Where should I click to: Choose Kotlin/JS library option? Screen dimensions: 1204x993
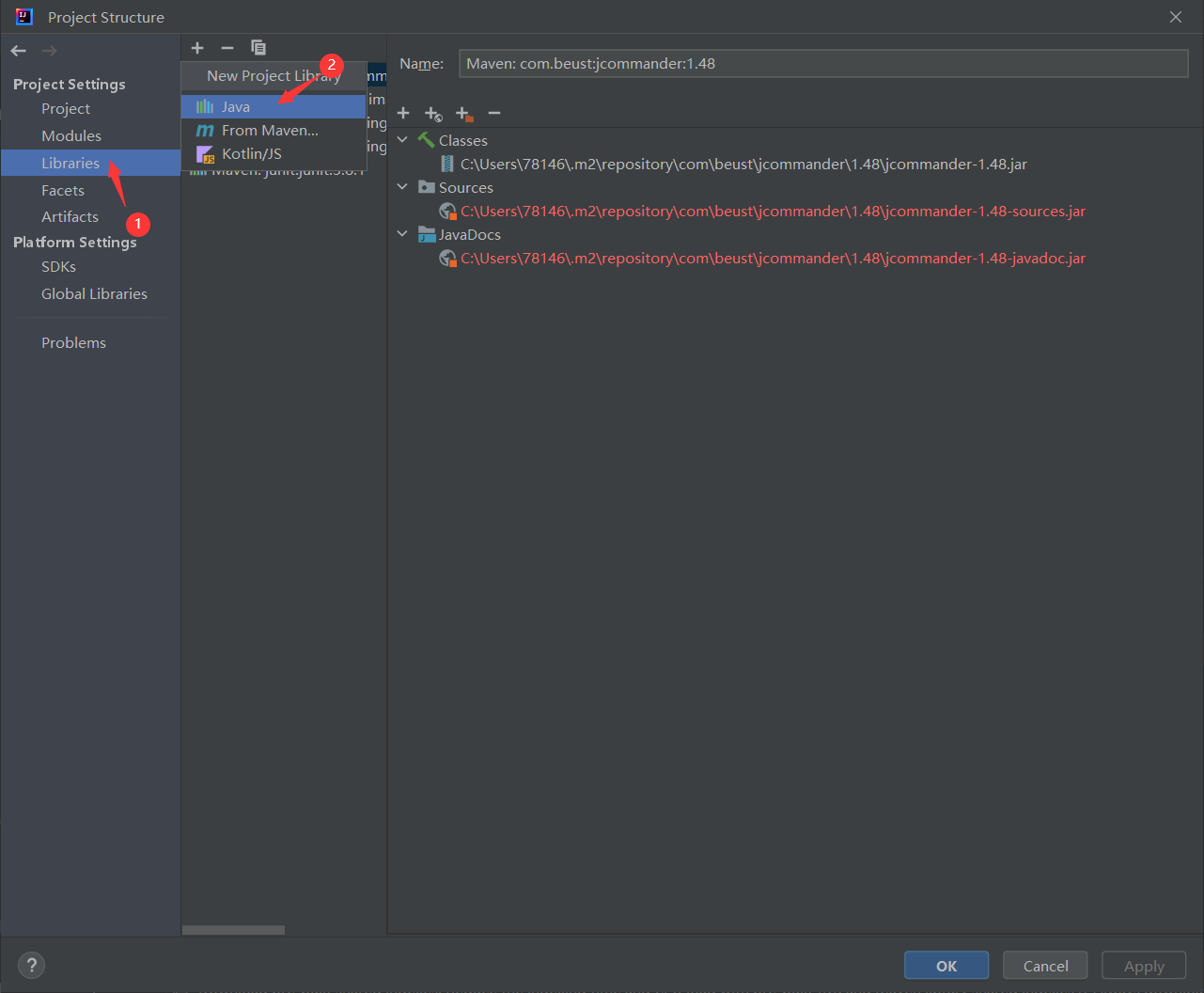(x=274, y=154)
